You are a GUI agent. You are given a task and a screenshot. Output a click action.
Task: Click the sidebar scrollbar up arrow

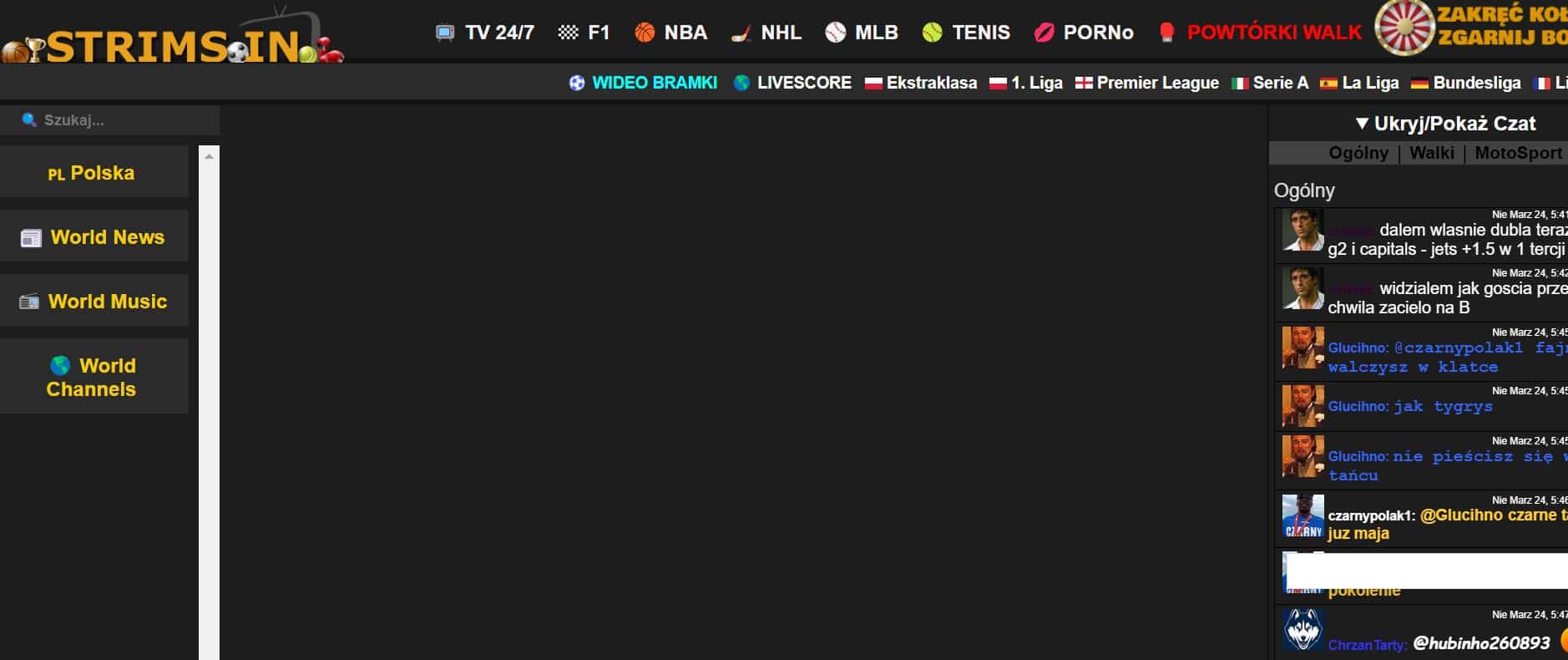[x=209, y=156]
